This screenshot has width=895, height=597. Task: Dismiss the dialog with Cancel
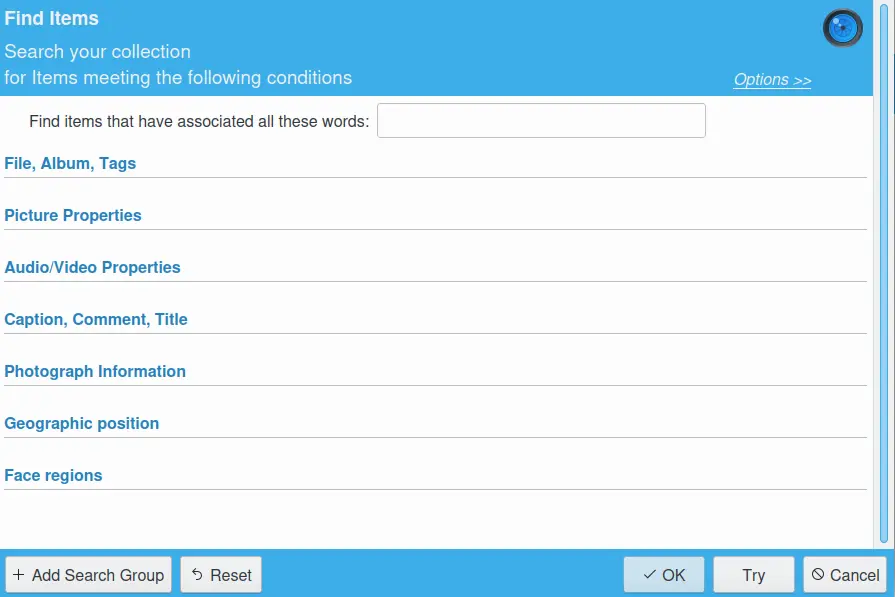pos(845,575)
